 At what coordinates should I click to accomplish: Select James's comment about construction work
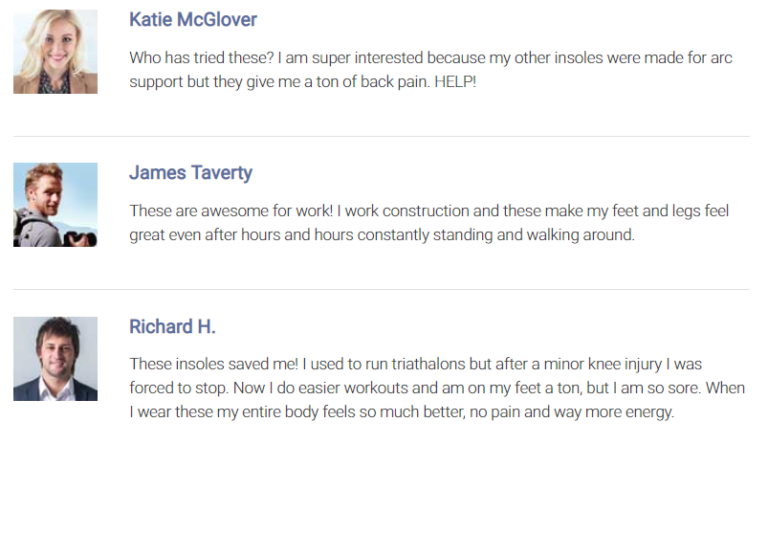(430, 223)
